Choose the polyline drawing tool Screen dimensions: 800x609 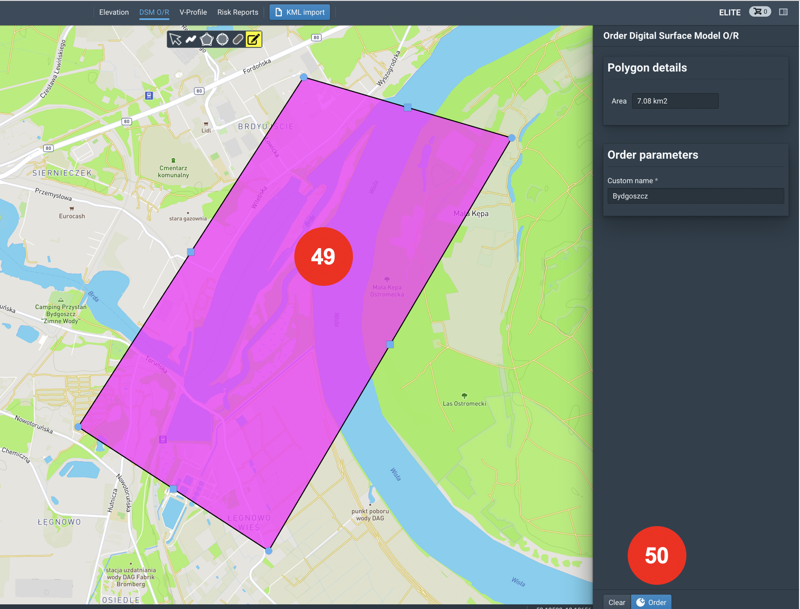coord(191,40)
